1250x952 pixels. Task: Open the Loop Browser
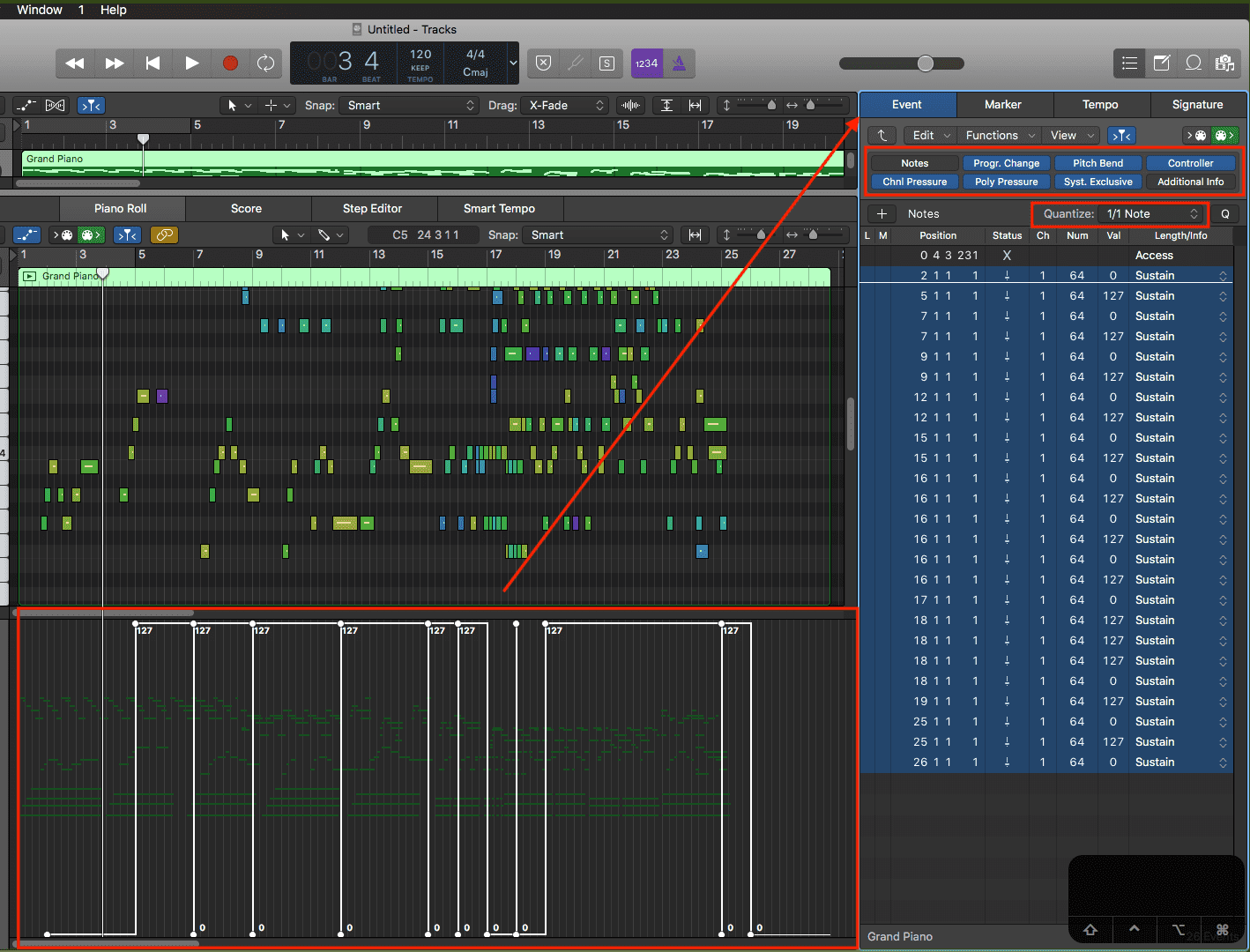click(1193, 63)
